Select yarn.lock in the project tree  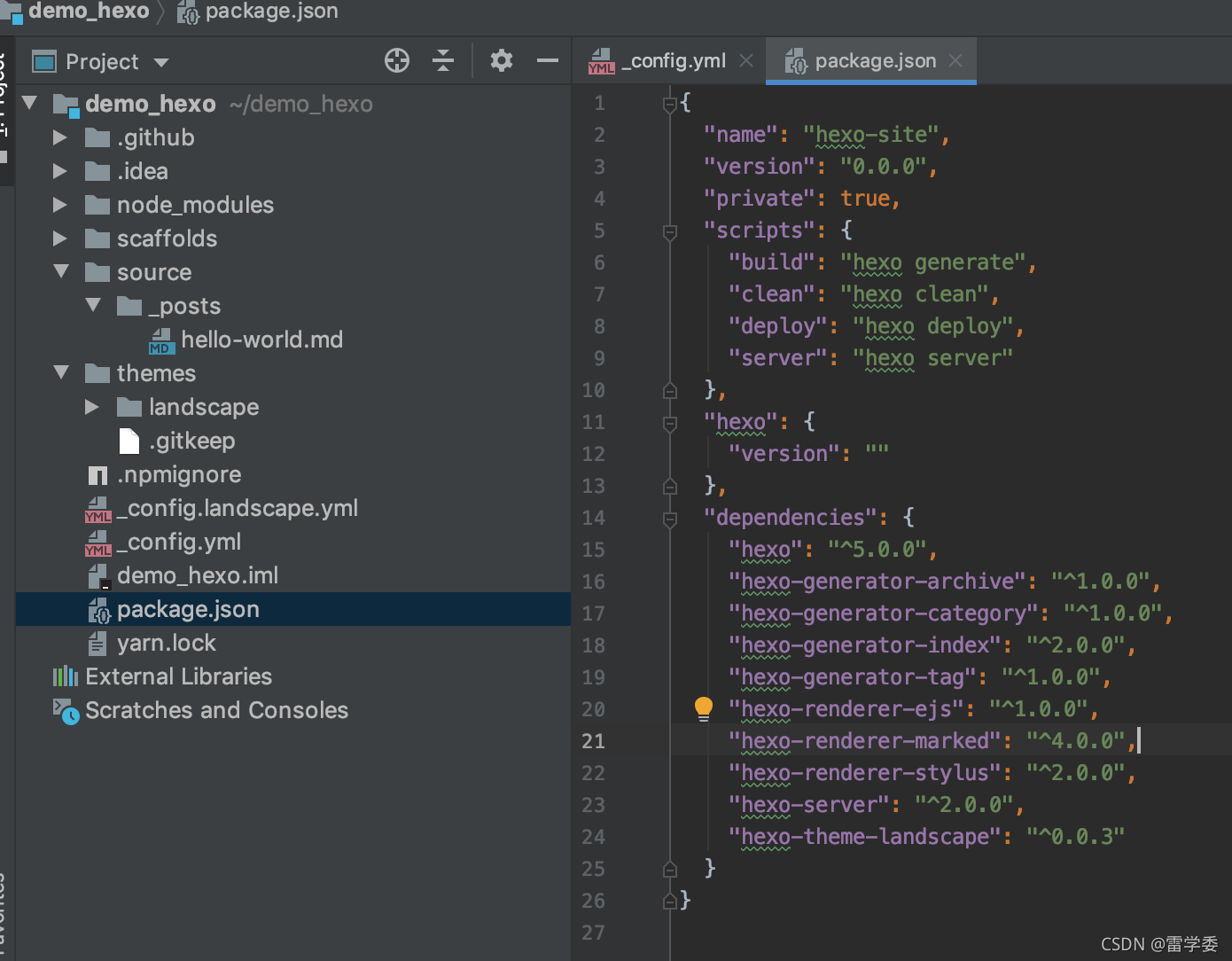[x=166, y=643]
